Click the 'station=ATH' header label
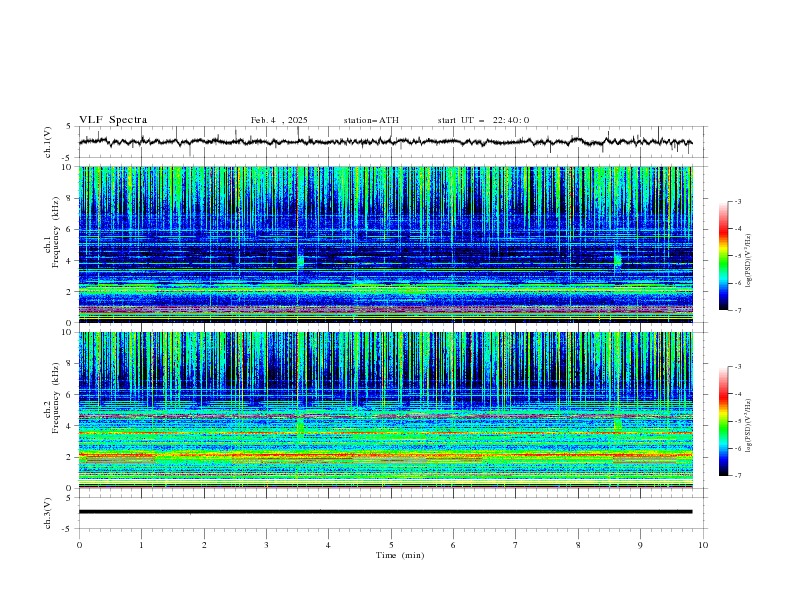 pos(371,120)
